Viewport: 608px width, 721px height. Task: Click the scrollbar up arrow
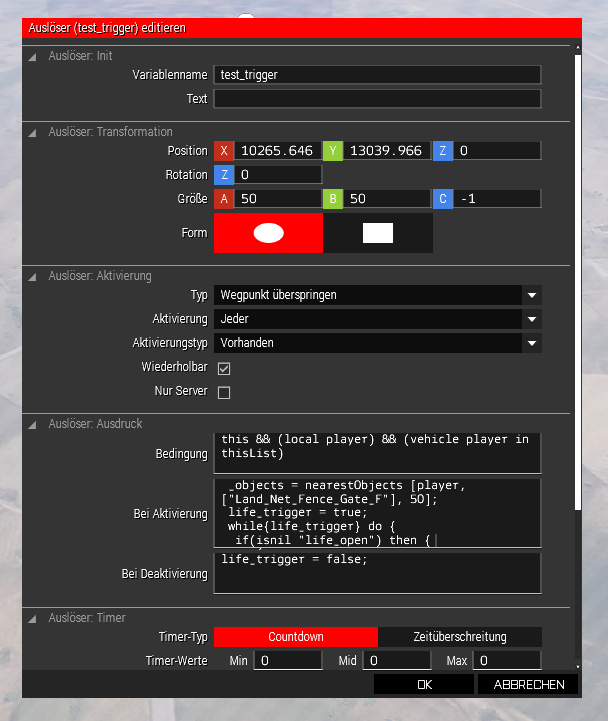click(578, 48)
